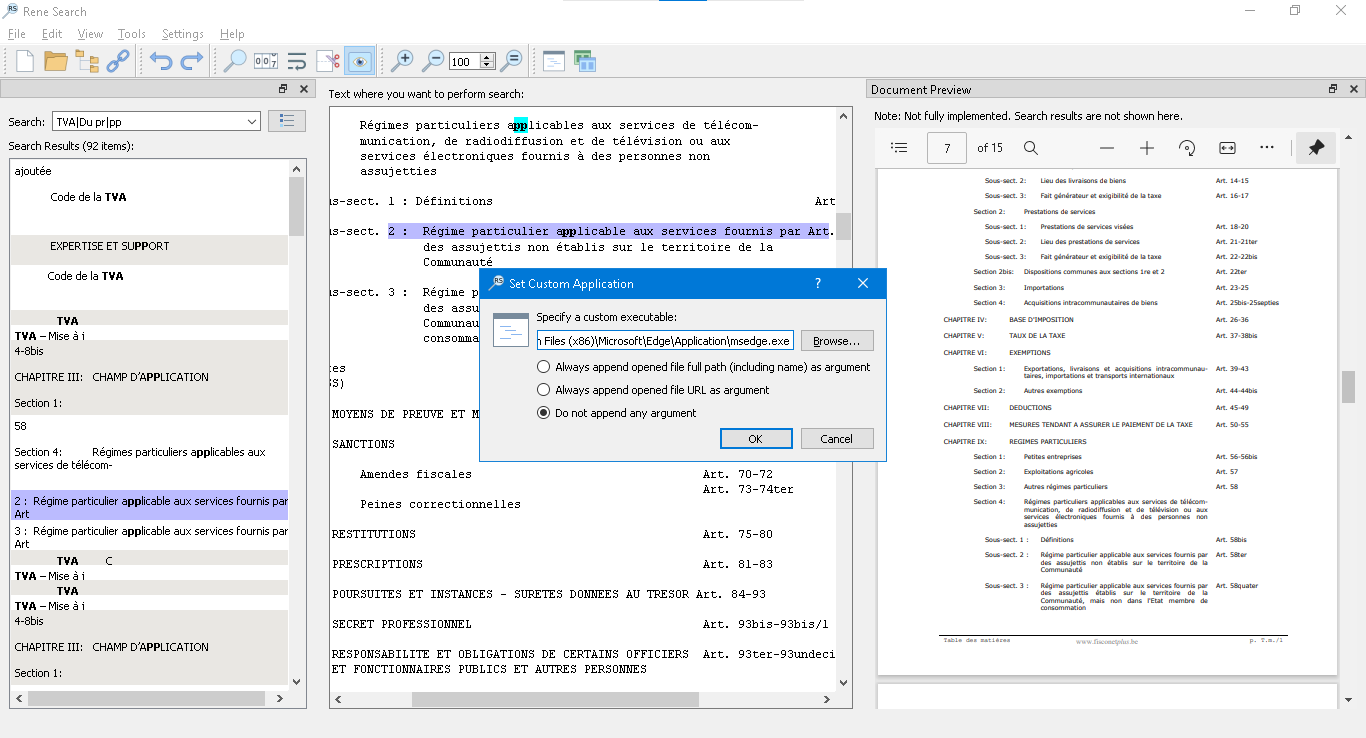Increase zoom value with spinner up arrow
Image resolution: width=1366 pixels, height=738 pixels.
coord(487,57)
